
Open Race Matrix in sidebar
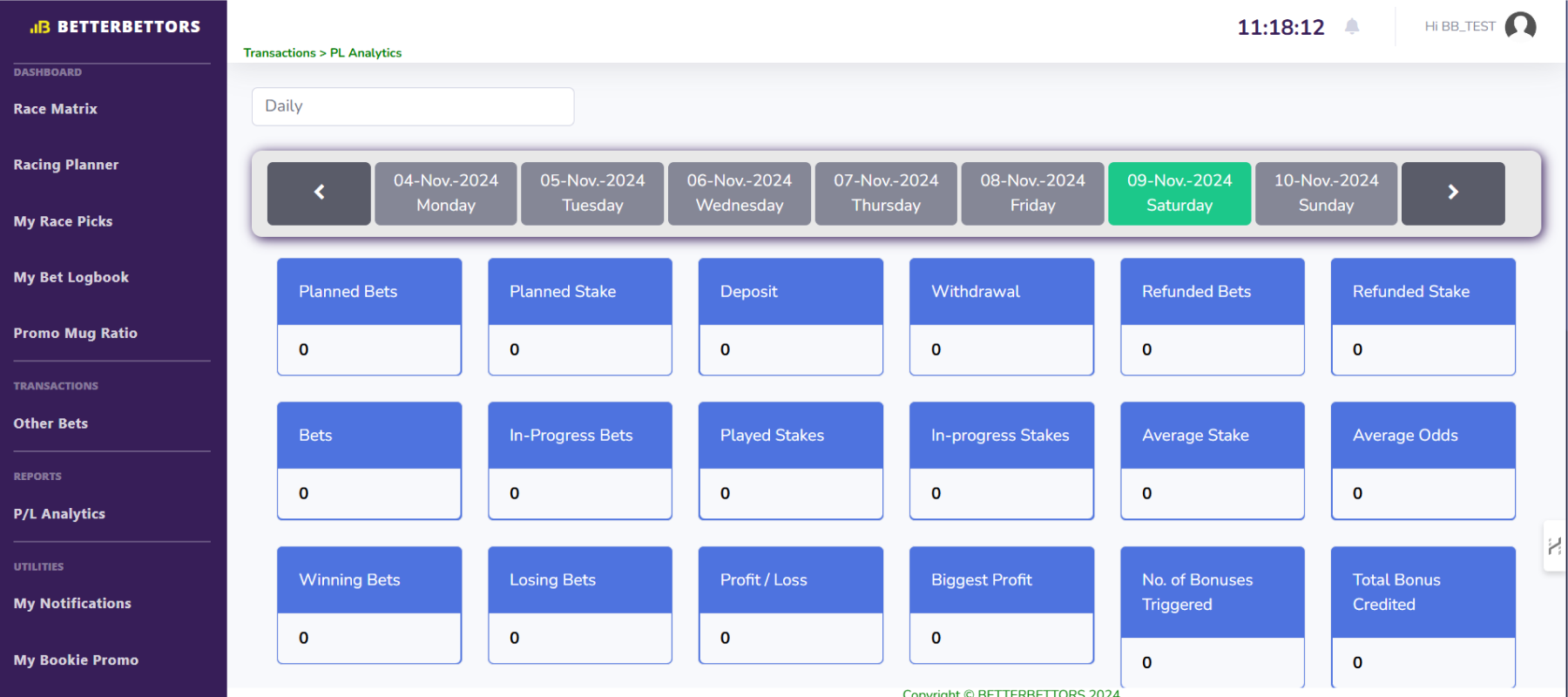tap(56, 109)
